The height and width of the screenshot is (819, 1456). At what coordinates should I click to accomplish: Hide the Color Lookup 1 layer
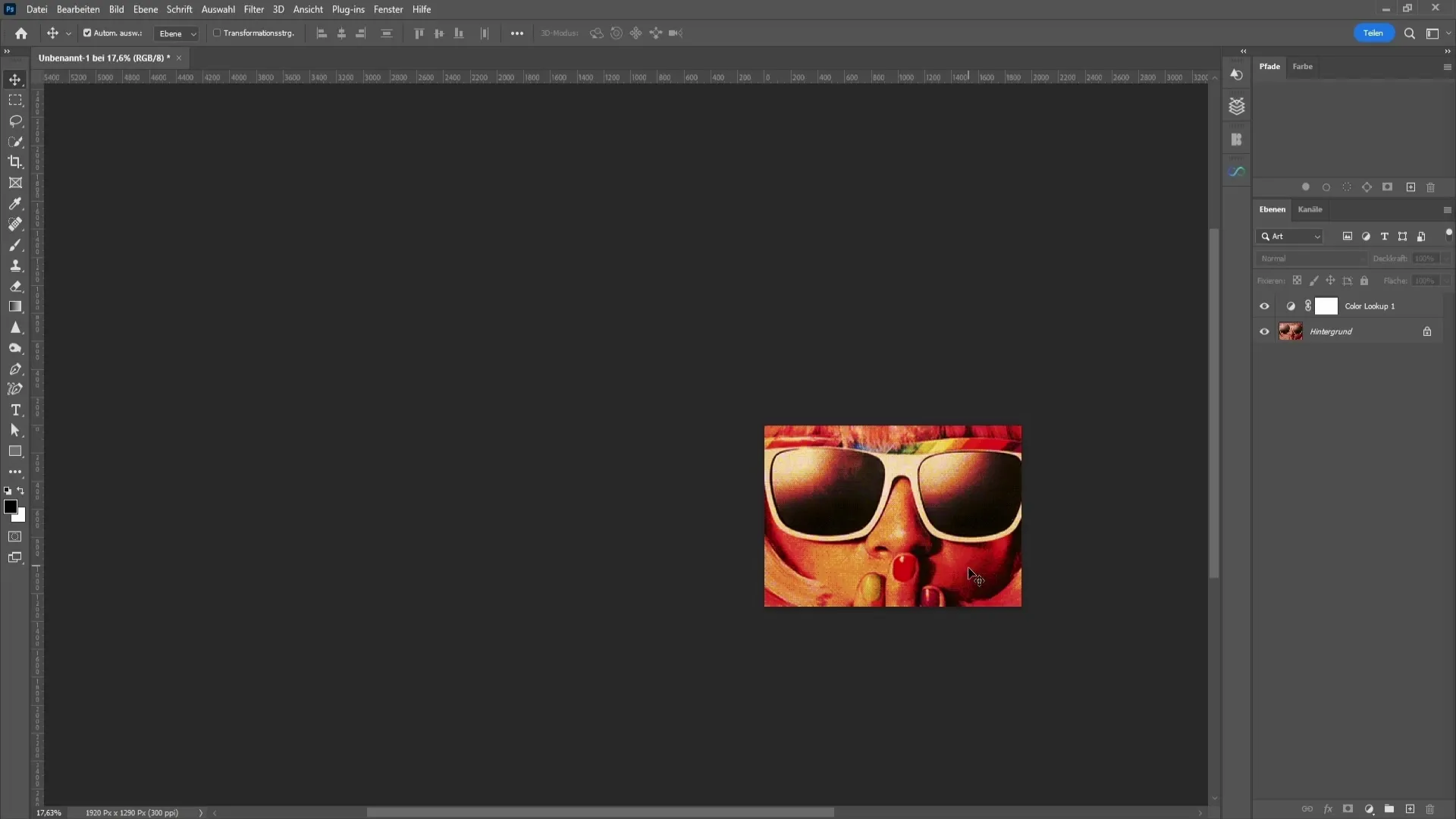point(1264,306)
